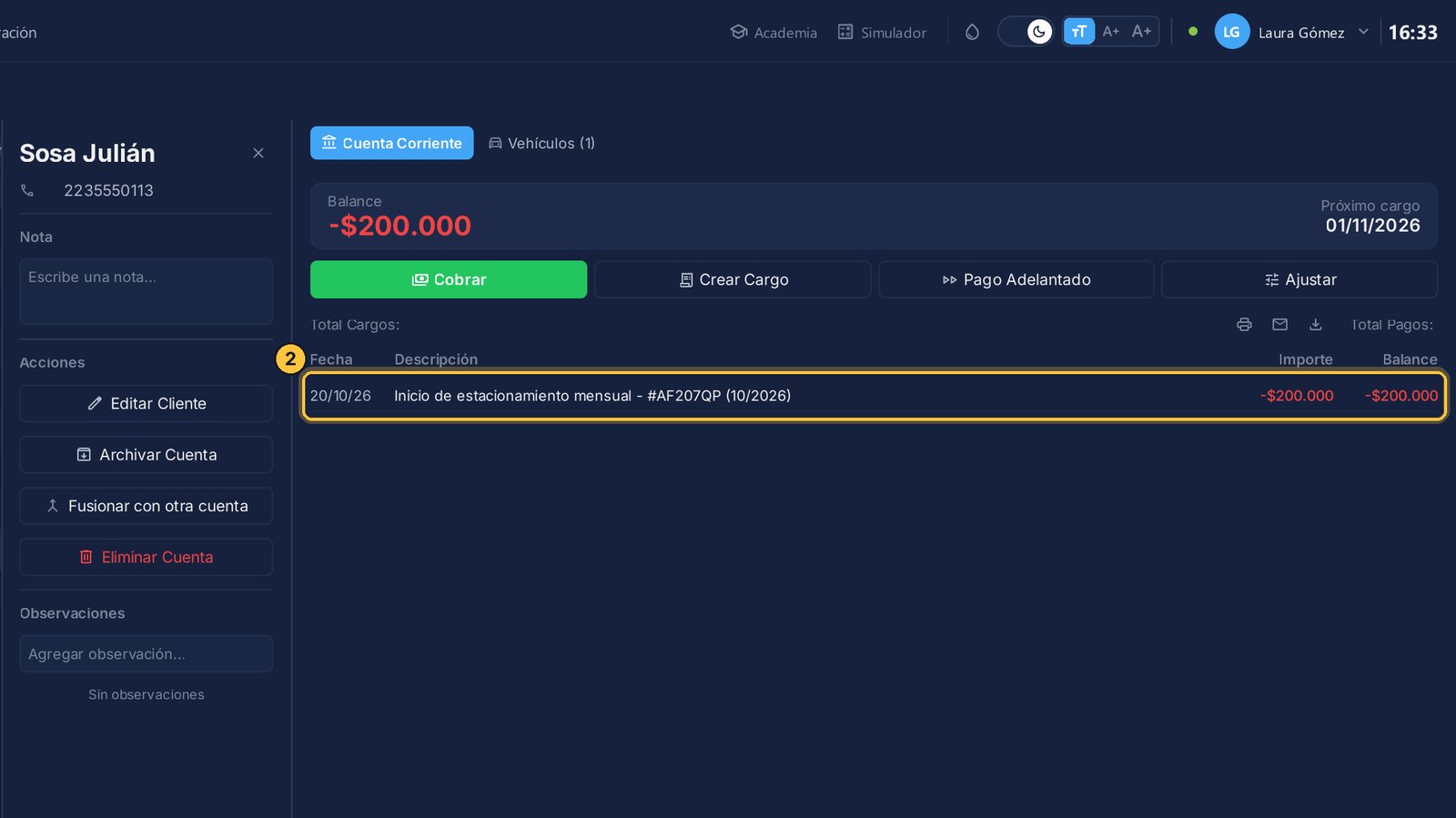
Task: Expand the Laura Gómez user menu
Action: [1363, 32]
